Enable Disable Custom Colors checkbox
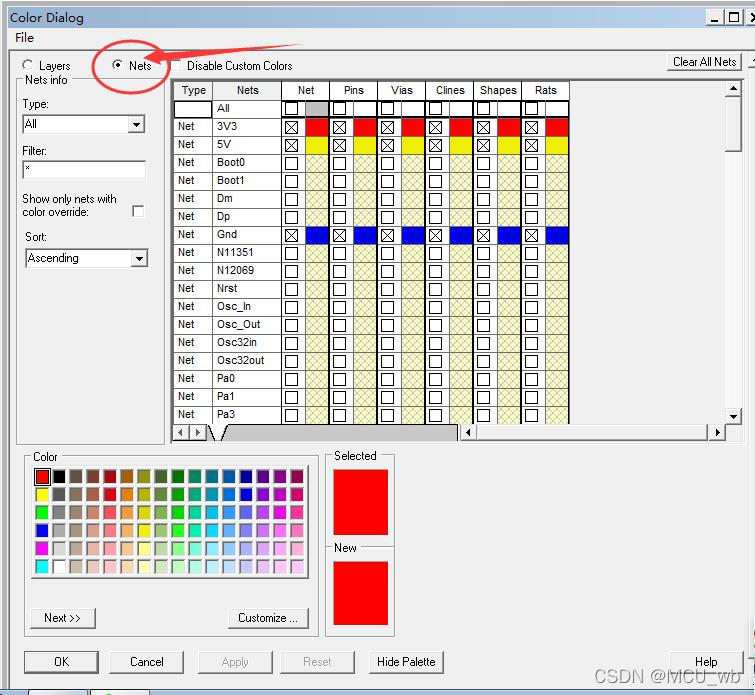 (x=177, y=66)
